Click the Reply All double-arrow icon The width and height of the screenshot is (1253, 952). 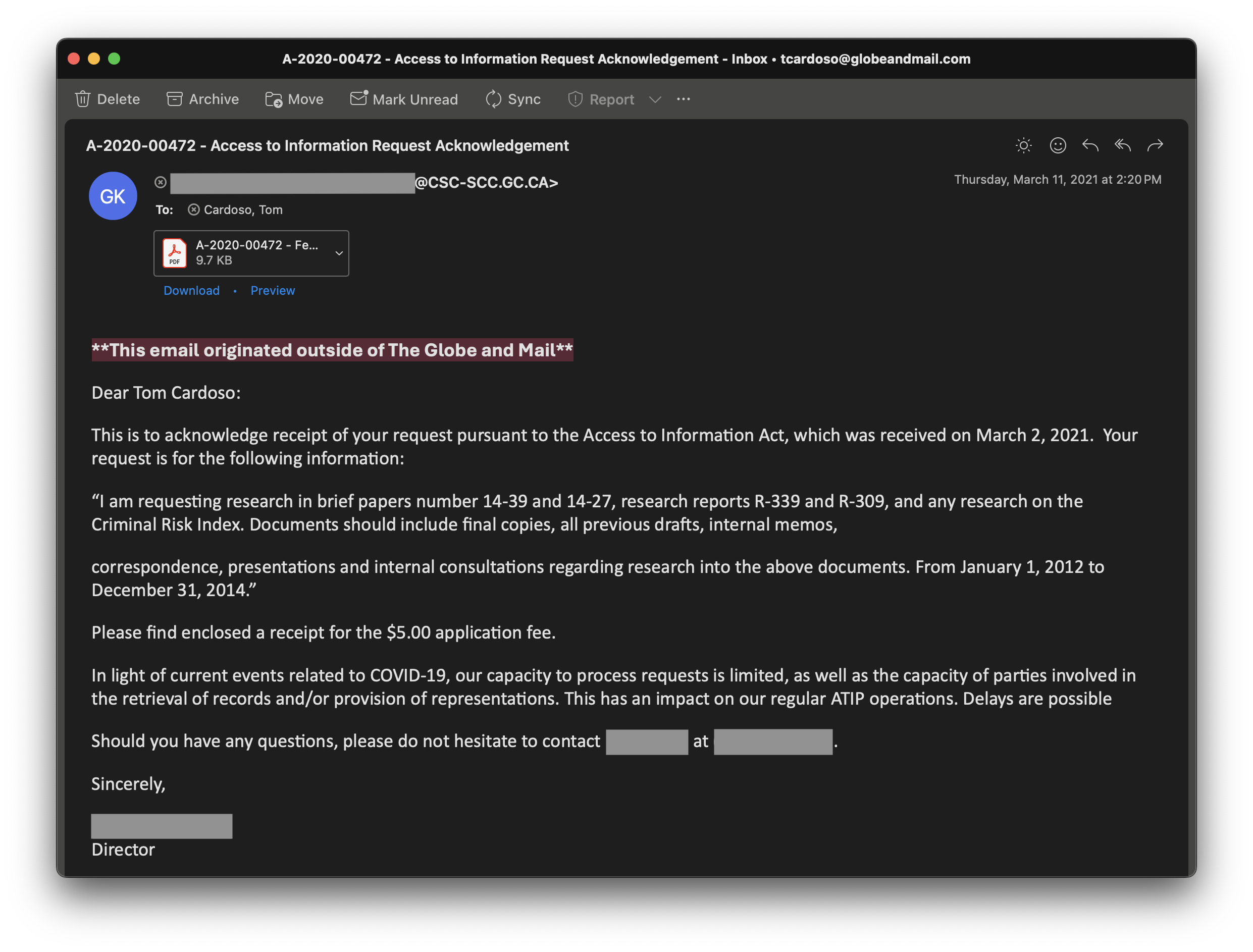click(1123, 146)
